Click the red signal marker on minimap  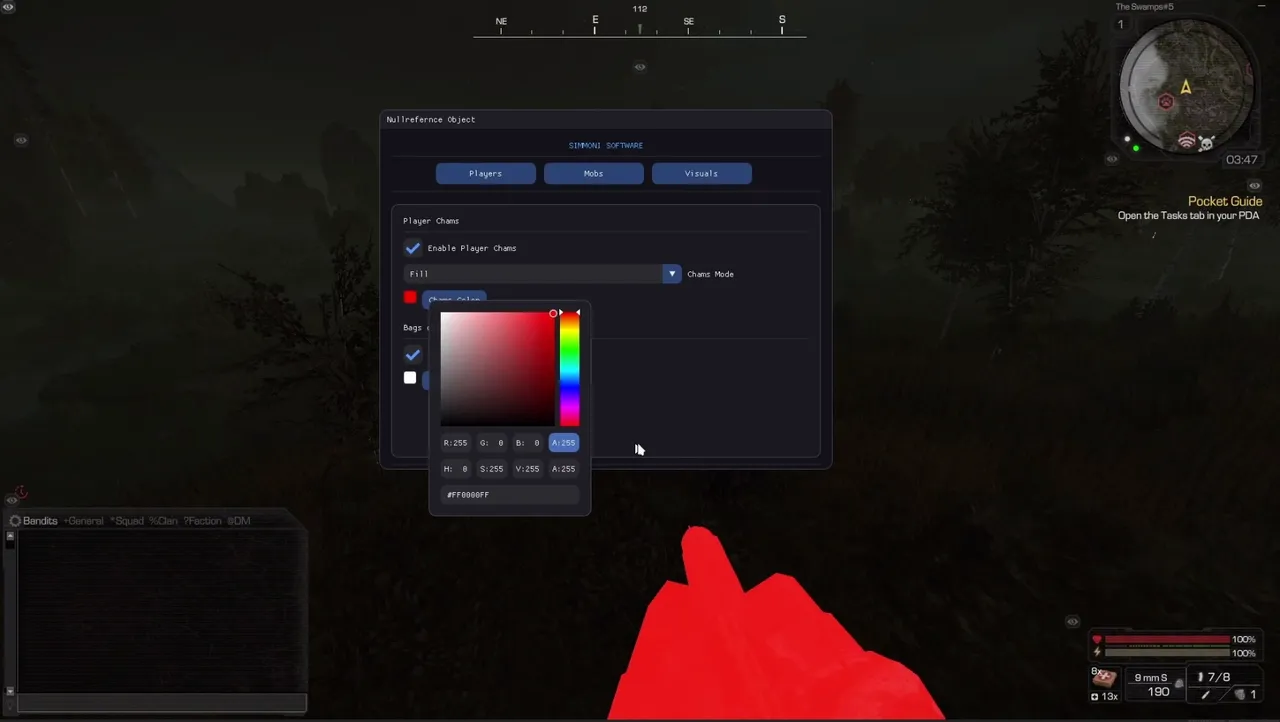(x=1187, y=141)
